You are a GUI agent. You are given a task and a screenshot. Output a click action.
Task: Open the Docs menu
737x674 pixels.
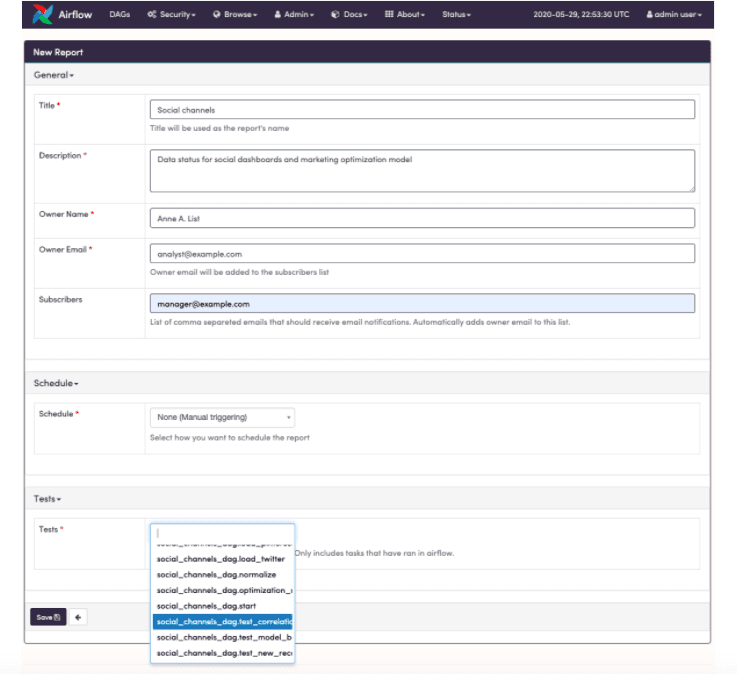349,15
